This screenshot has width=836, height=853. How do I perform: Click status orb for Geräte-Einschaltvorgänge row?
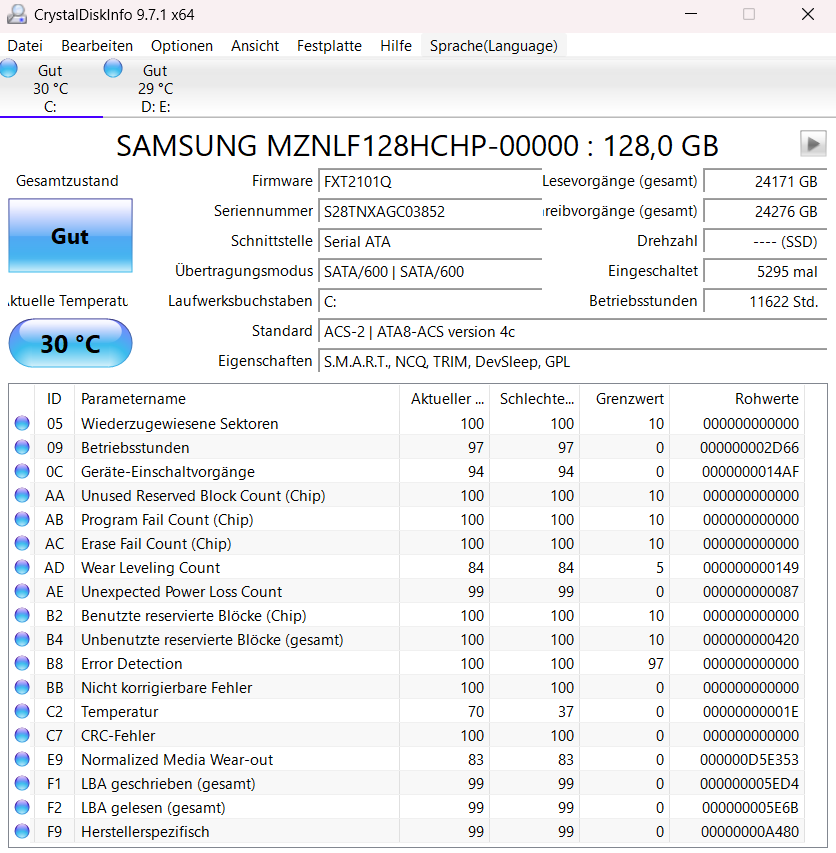click(x=22, y=471)
